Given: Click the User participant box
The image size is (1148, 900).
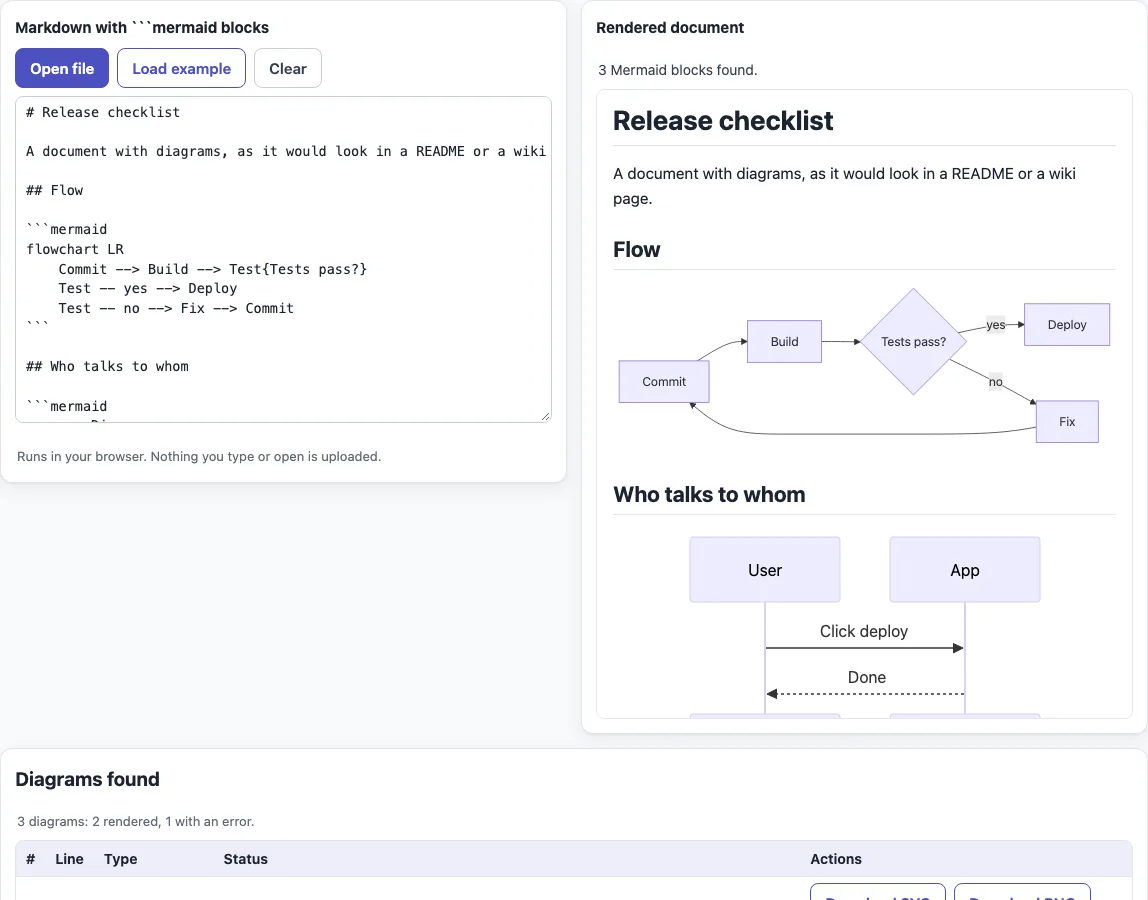Looking at the screenshot, I should [764, 570].
